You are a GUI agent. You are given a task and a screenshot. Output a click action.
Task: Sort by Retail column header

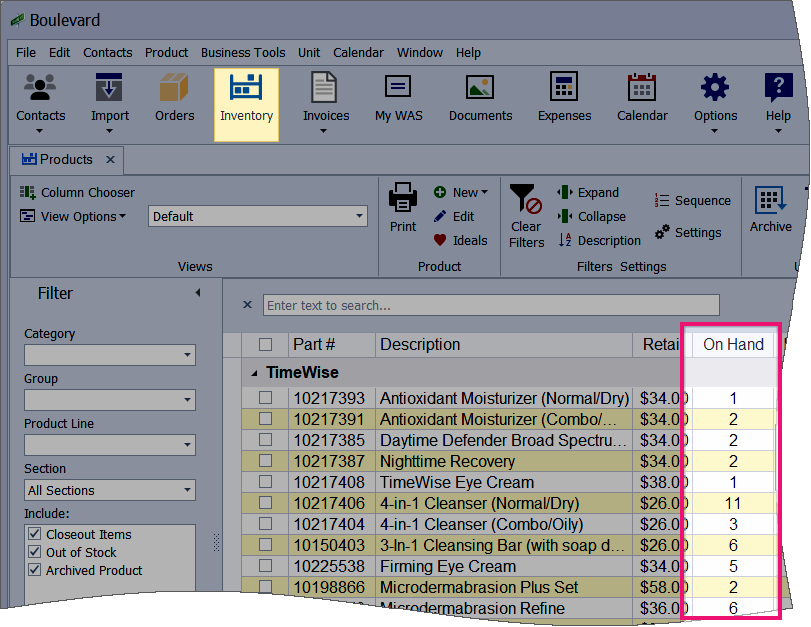662,345
